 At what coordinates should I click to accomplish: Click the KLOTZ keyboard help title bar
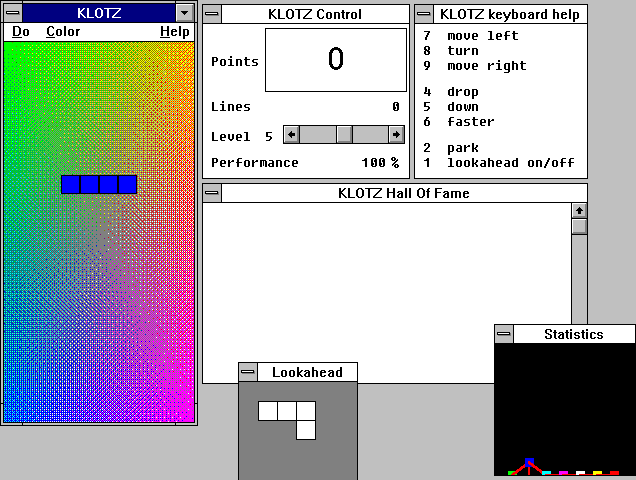click(x=510, y=14)
